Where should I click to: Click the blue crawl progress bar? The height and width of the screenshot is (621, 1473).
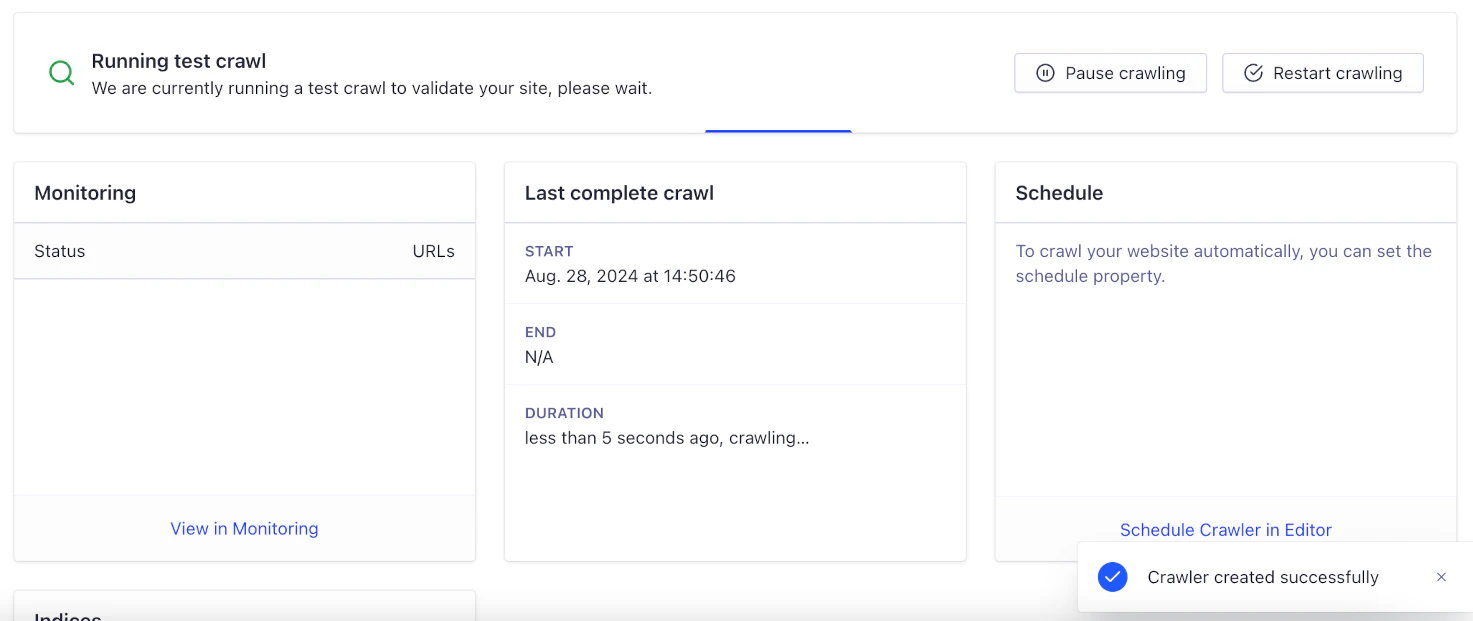tap(778, 130)
